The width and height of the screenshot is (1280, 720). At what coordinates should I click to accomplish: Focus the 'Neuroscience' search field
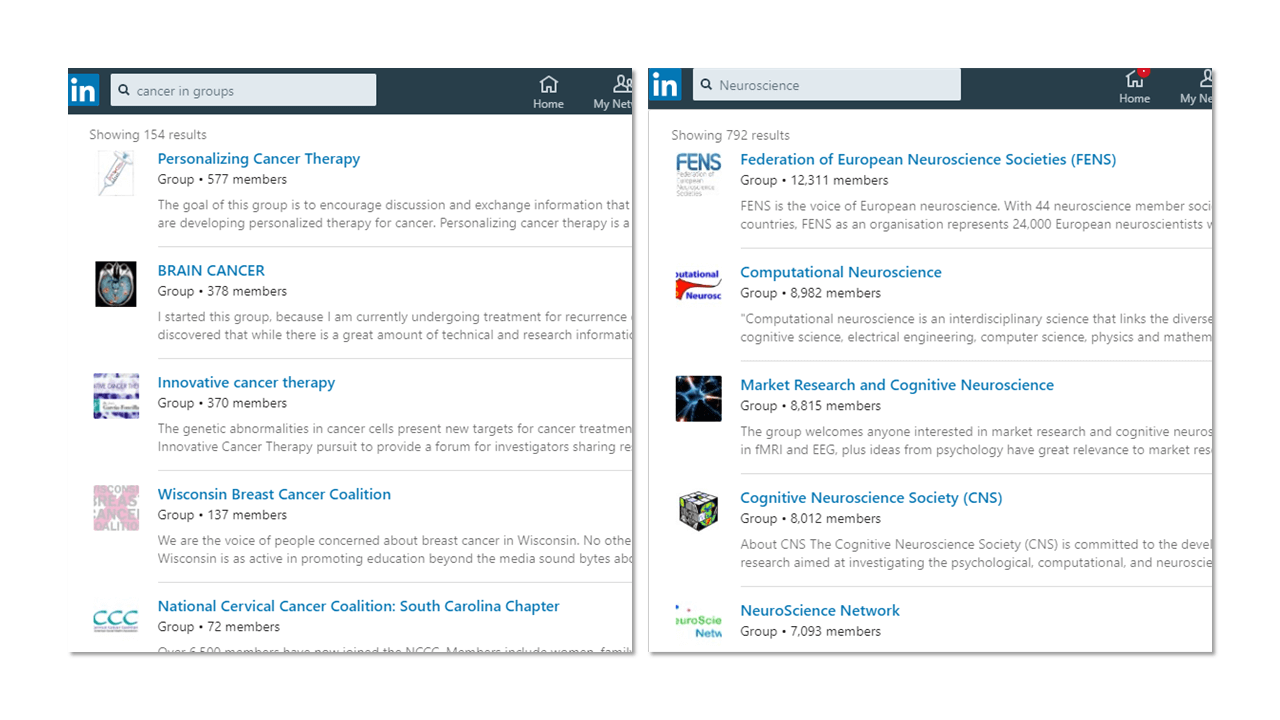pyautogui.click(x=835, y=85)
